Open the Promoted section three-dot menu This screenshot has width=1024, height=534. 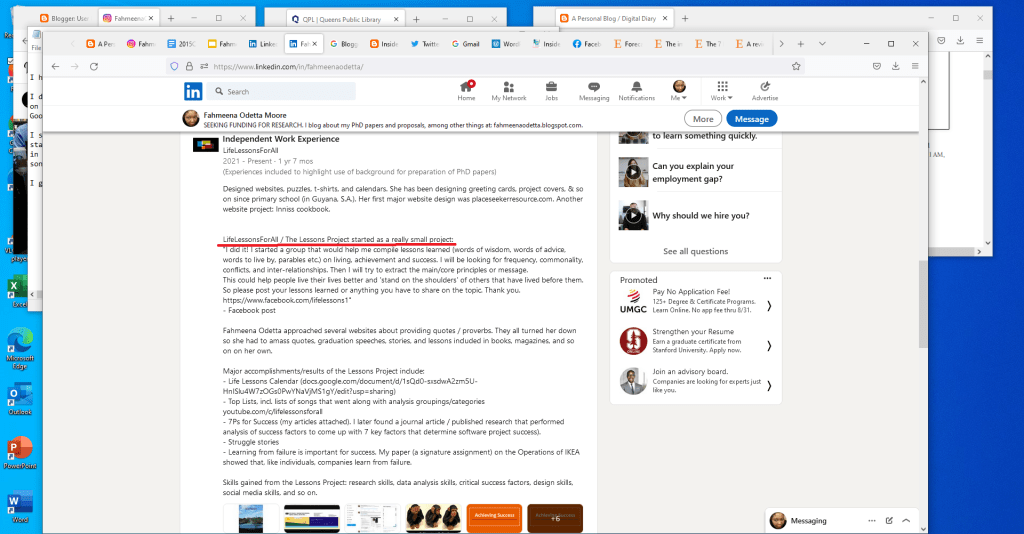pyautogui.click(x=767, y=279)
